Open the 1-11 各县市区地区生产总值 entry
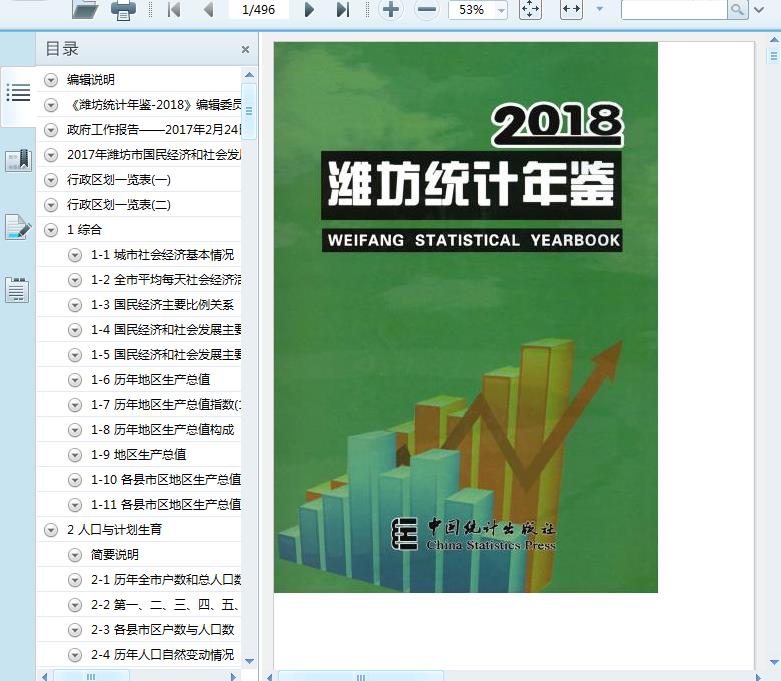 point(166,505)
